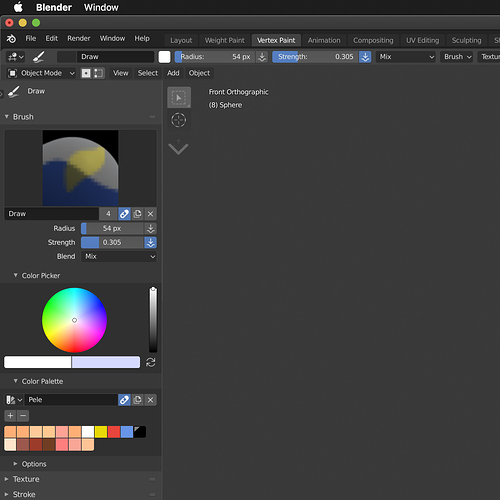Toggle fake user for Pele palette
The width and height of the screenshot is (500, 500).
(124, 400)
